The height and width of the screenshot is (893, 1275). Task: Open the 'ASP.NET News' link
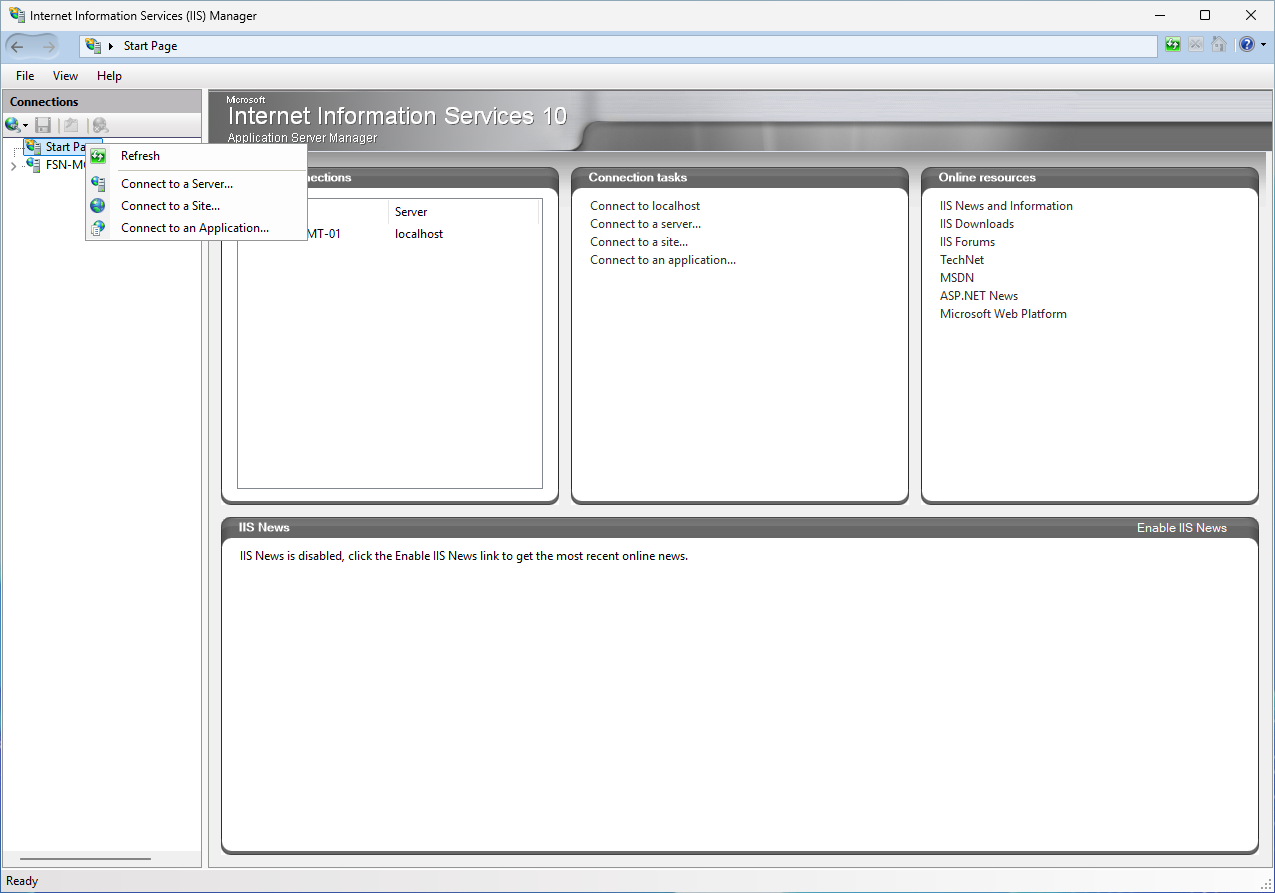[979, 296]
